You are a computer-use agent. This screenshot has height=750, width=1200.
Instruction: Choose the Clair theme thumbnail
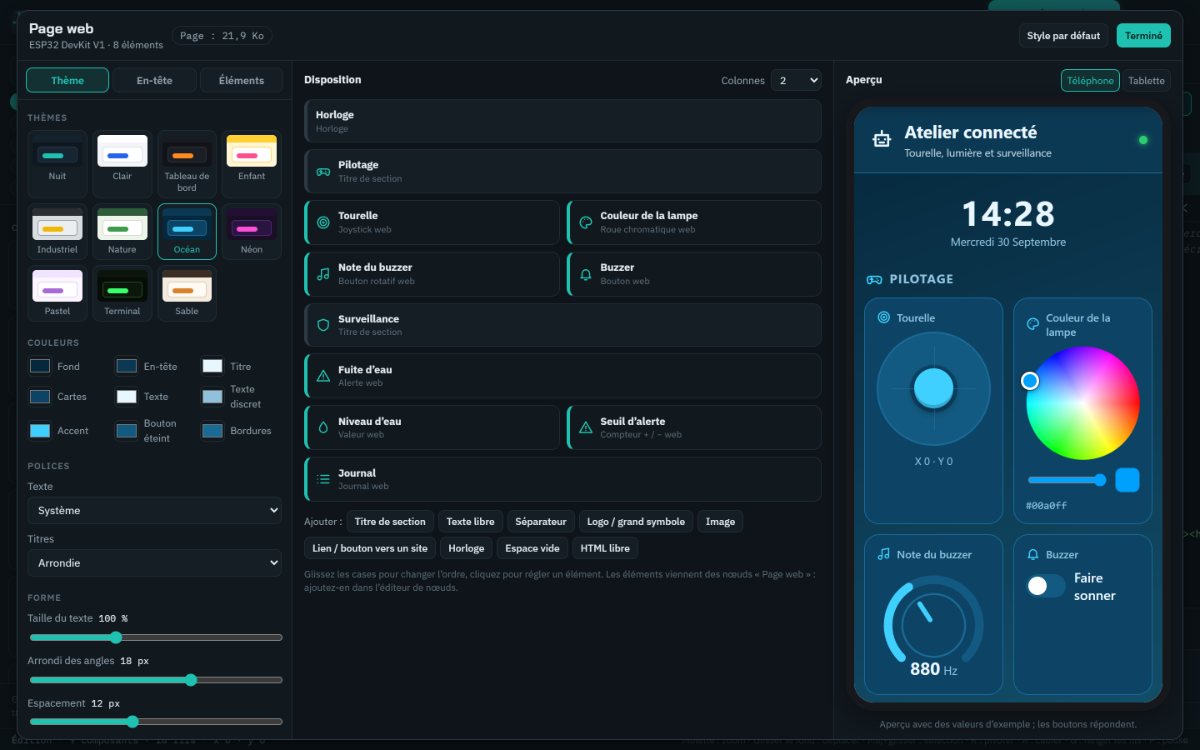pos(122,163)
